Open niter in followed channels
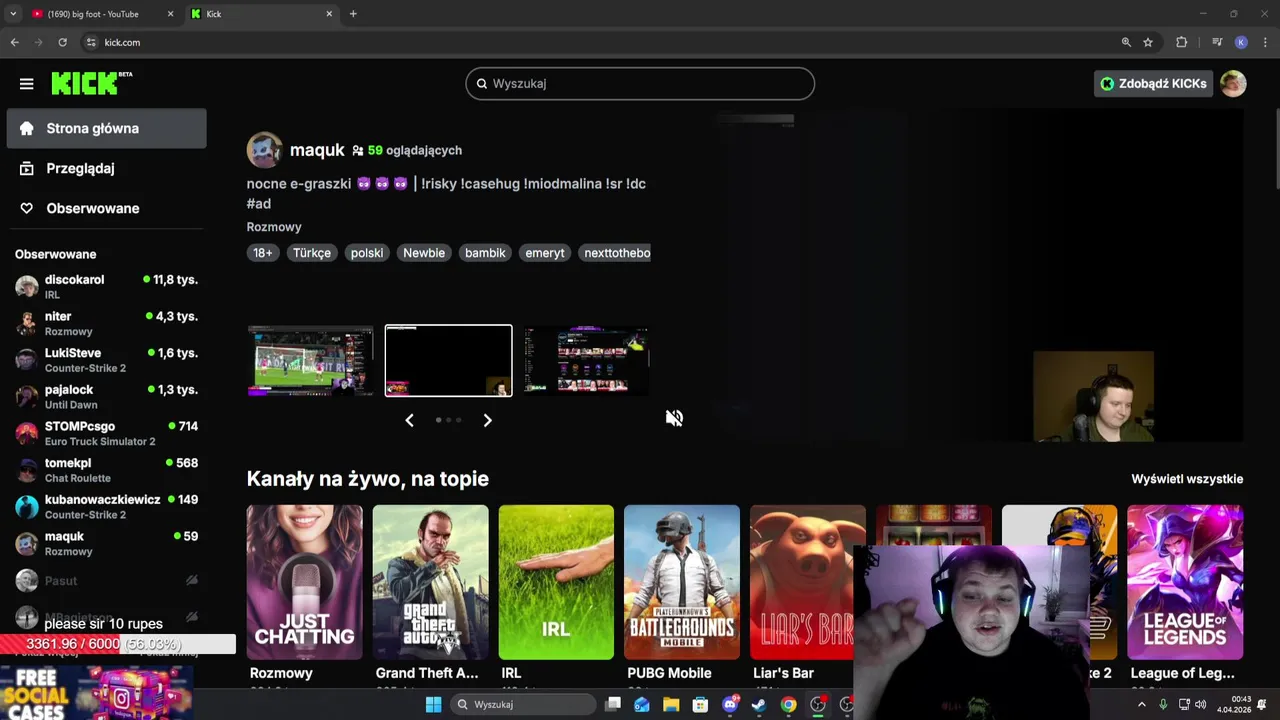 [x=106, y=323]
